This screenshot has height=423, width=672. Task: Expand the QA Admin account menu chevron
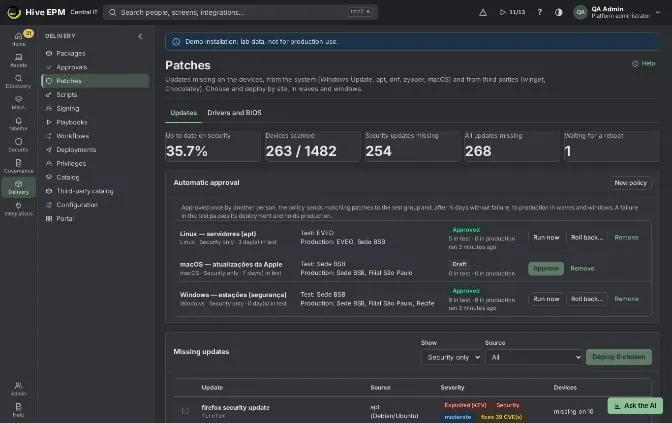(x=658, y=12)
